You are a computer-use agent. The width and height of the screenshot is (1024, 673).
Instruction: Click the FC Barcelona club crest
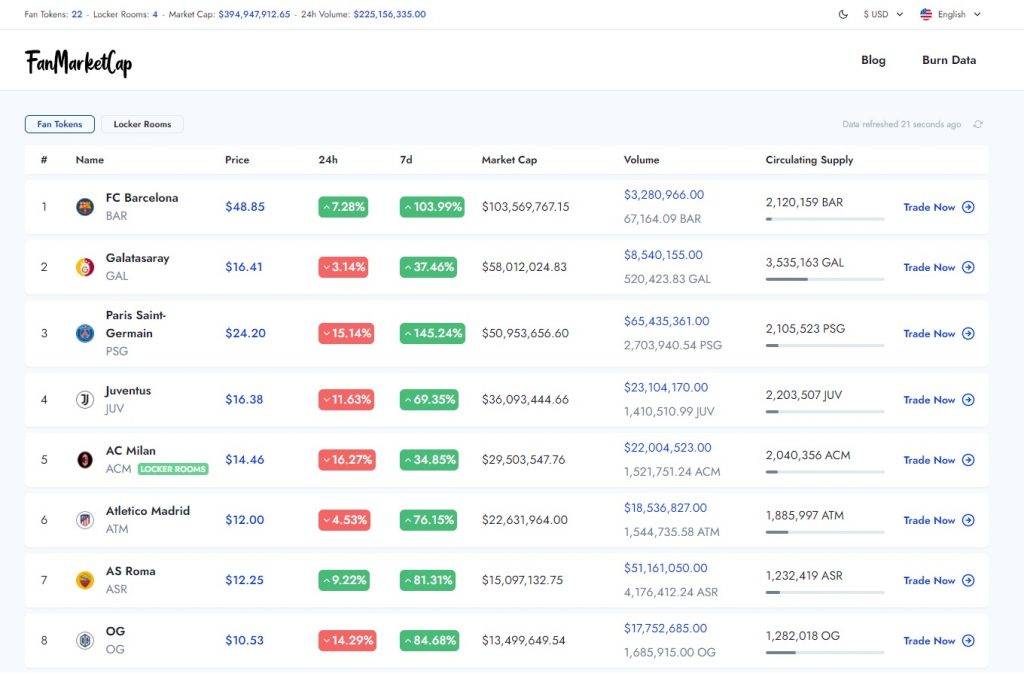tap(85, 207)
